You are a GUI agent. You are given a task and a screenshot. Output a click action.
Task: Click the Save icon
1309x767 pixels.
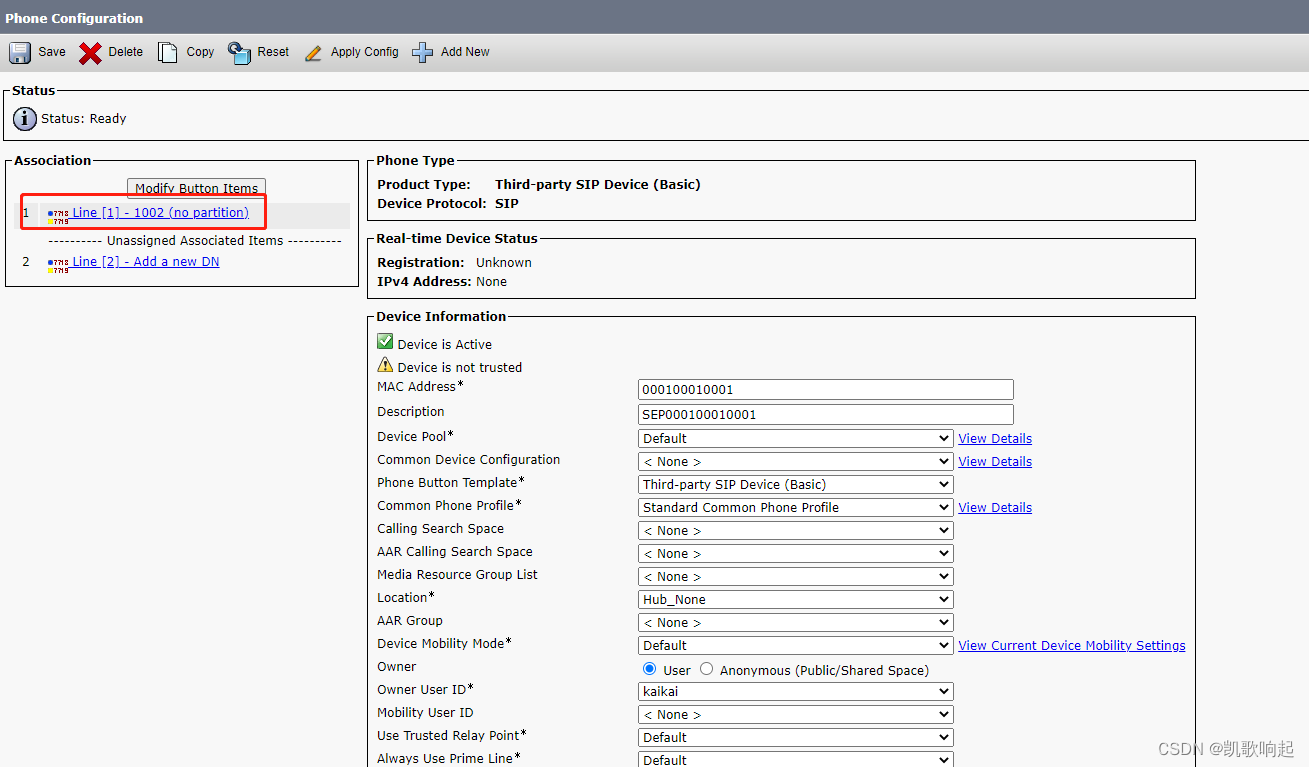[x=20, y=52]
